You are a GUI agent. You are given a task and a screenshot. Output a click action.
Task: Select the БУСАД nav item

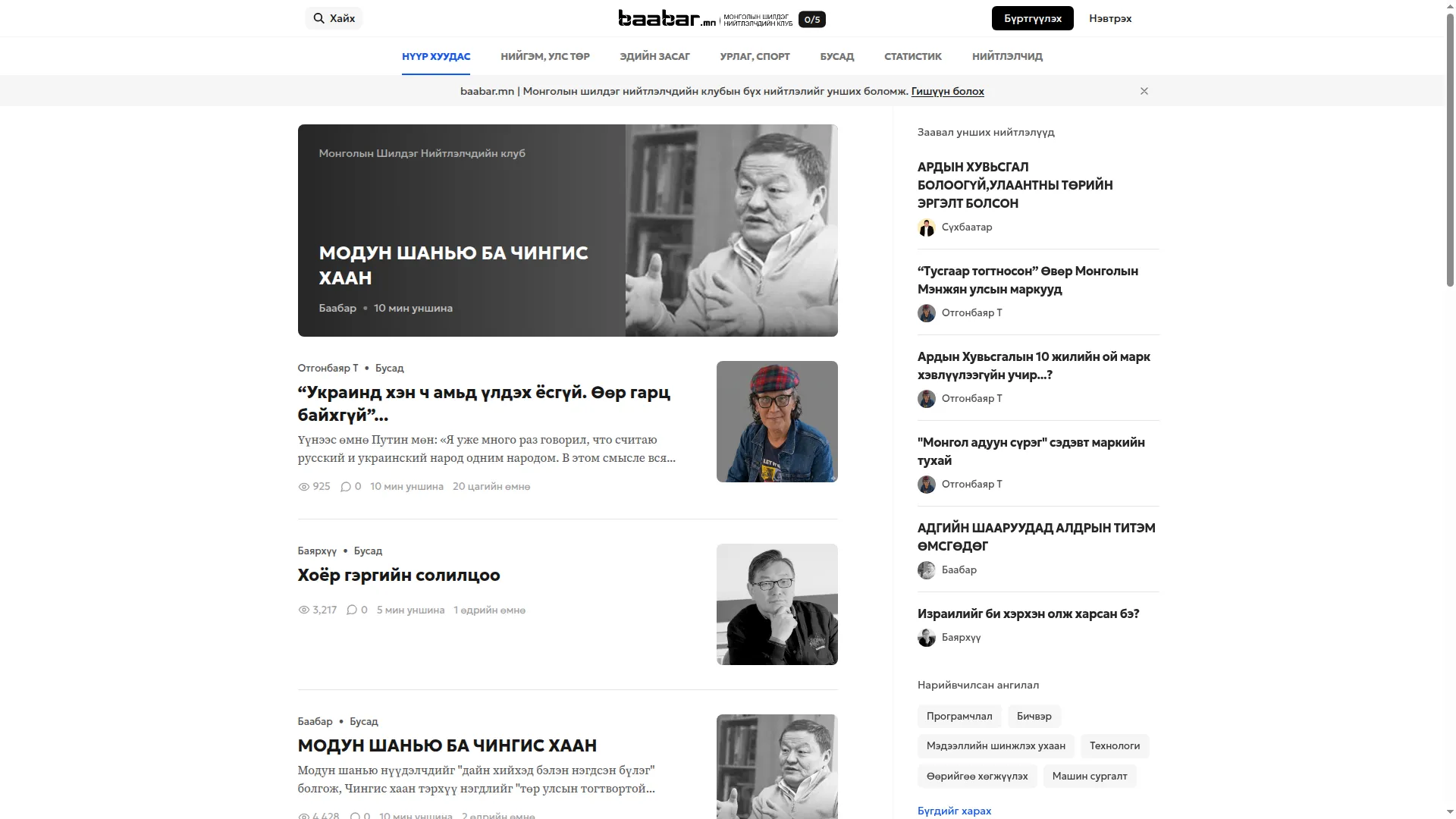pyautogui.click(x=837, y=56)
